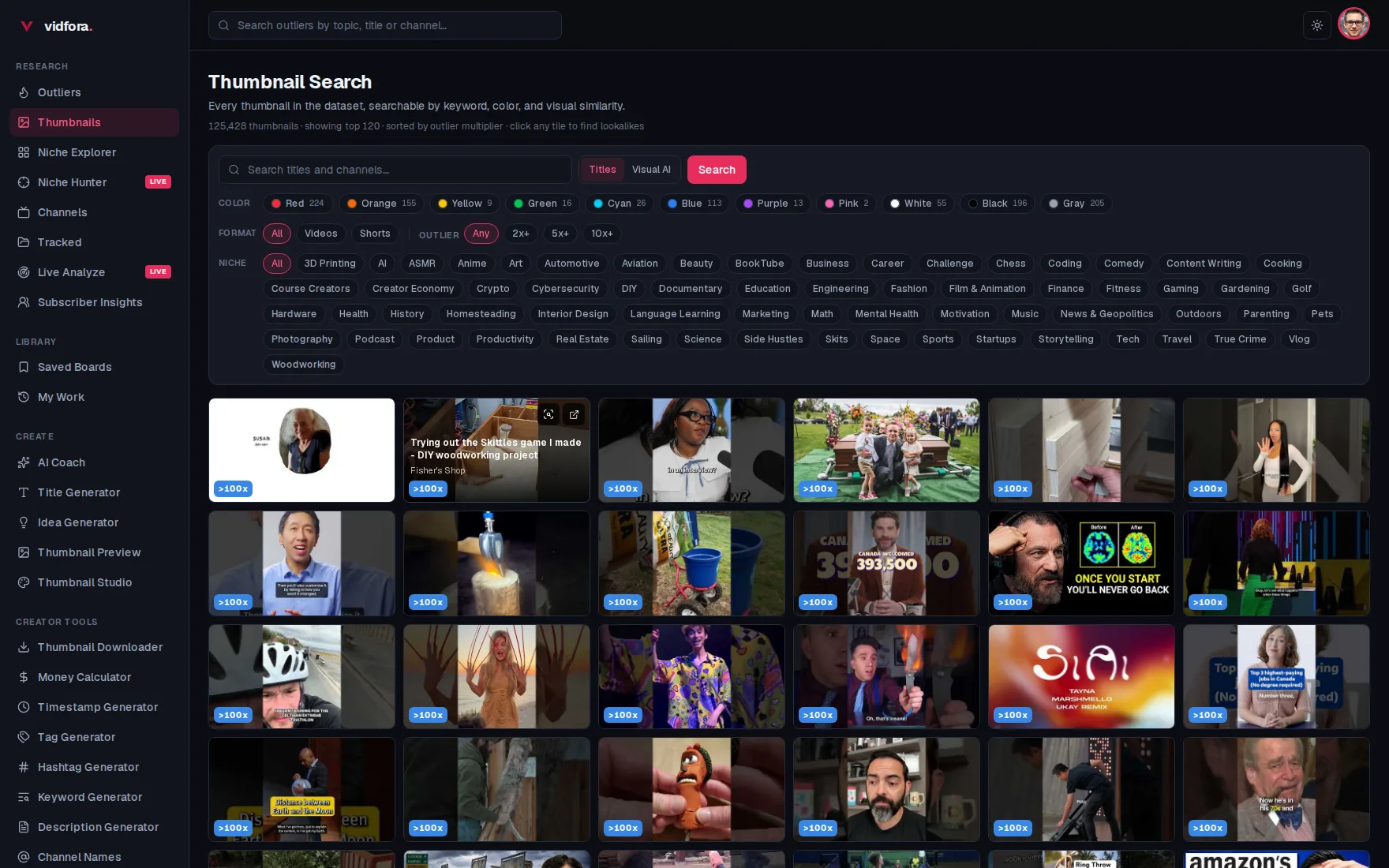Open the user profile avatar

(1353, 24)
